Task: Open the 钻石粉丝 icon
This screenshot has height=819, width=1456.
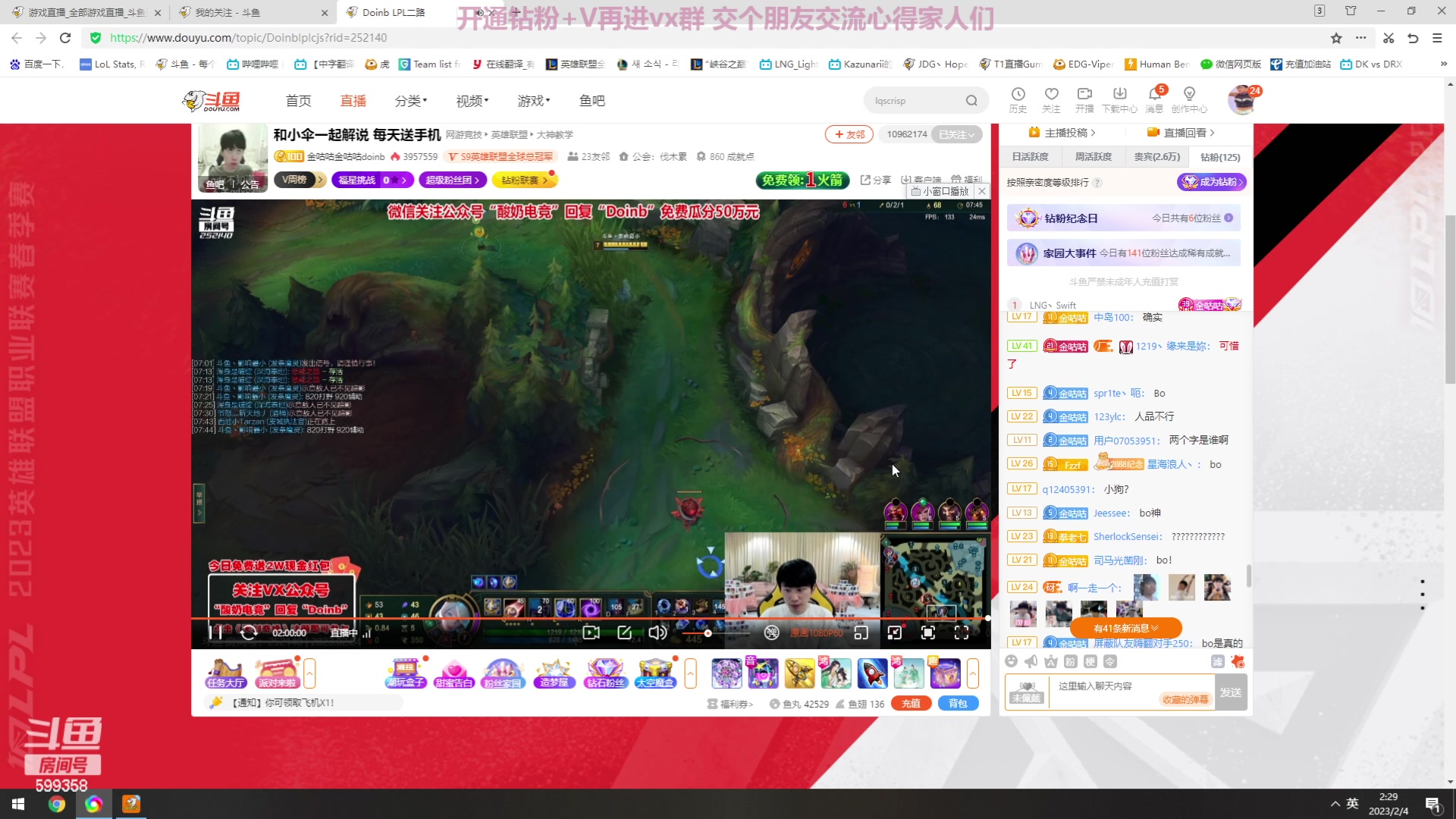Action: tap(604, 673)
